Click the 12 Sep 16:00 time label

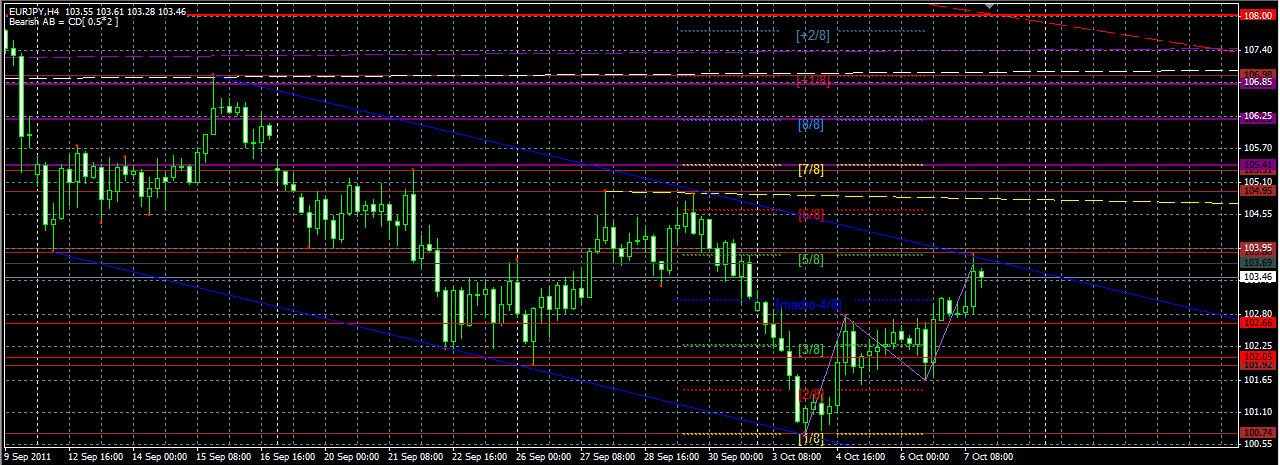(96, 455)
